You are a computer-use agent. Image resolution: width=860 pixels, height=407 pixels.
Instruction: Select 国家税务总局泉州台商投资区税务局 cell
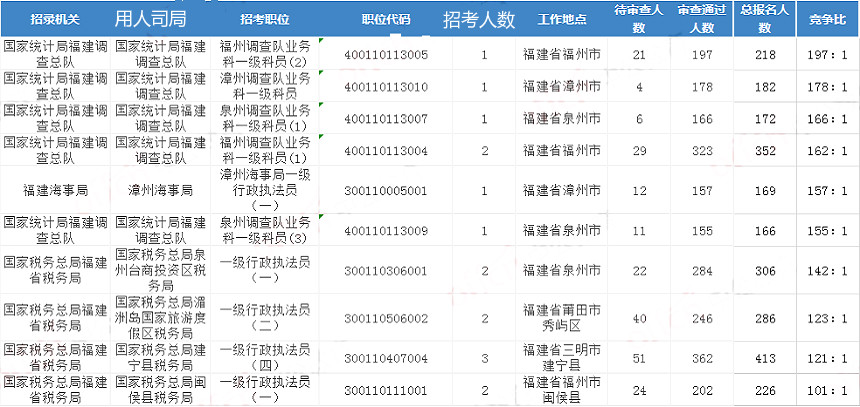pos(160,270)
